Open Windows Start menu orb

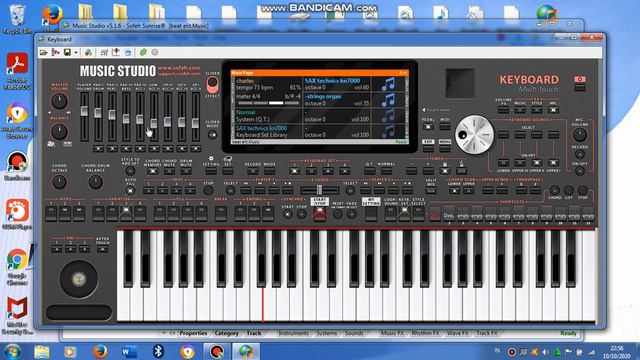(x=13, y=351)
